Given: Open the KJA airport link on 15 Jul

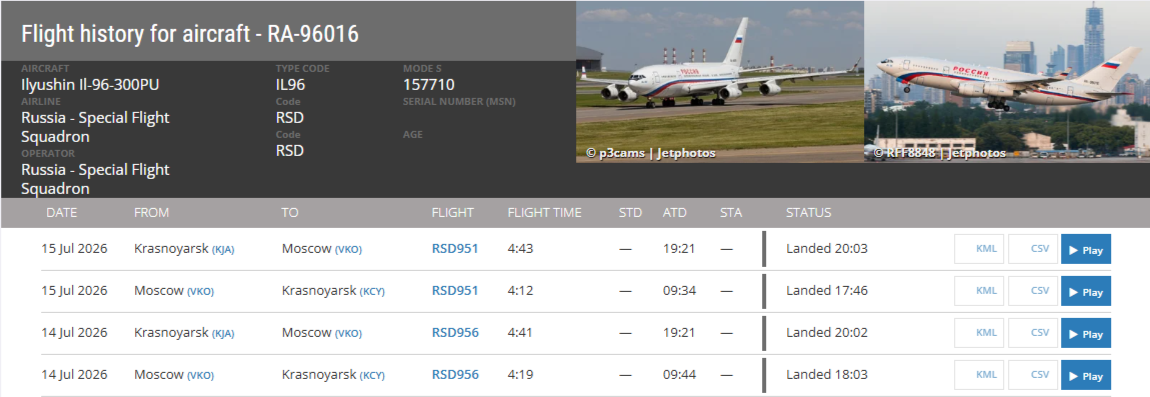Looking at the screenshot, I should (223, 250).
